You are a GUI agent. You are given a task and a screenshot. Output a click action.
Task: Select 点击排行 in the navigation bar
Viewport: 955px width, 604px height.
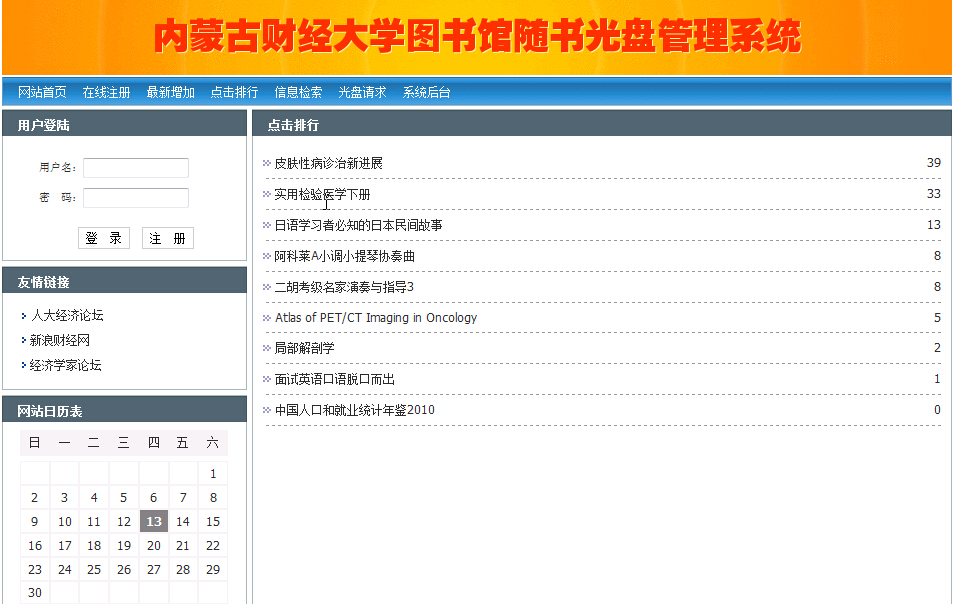coord(234,92)
